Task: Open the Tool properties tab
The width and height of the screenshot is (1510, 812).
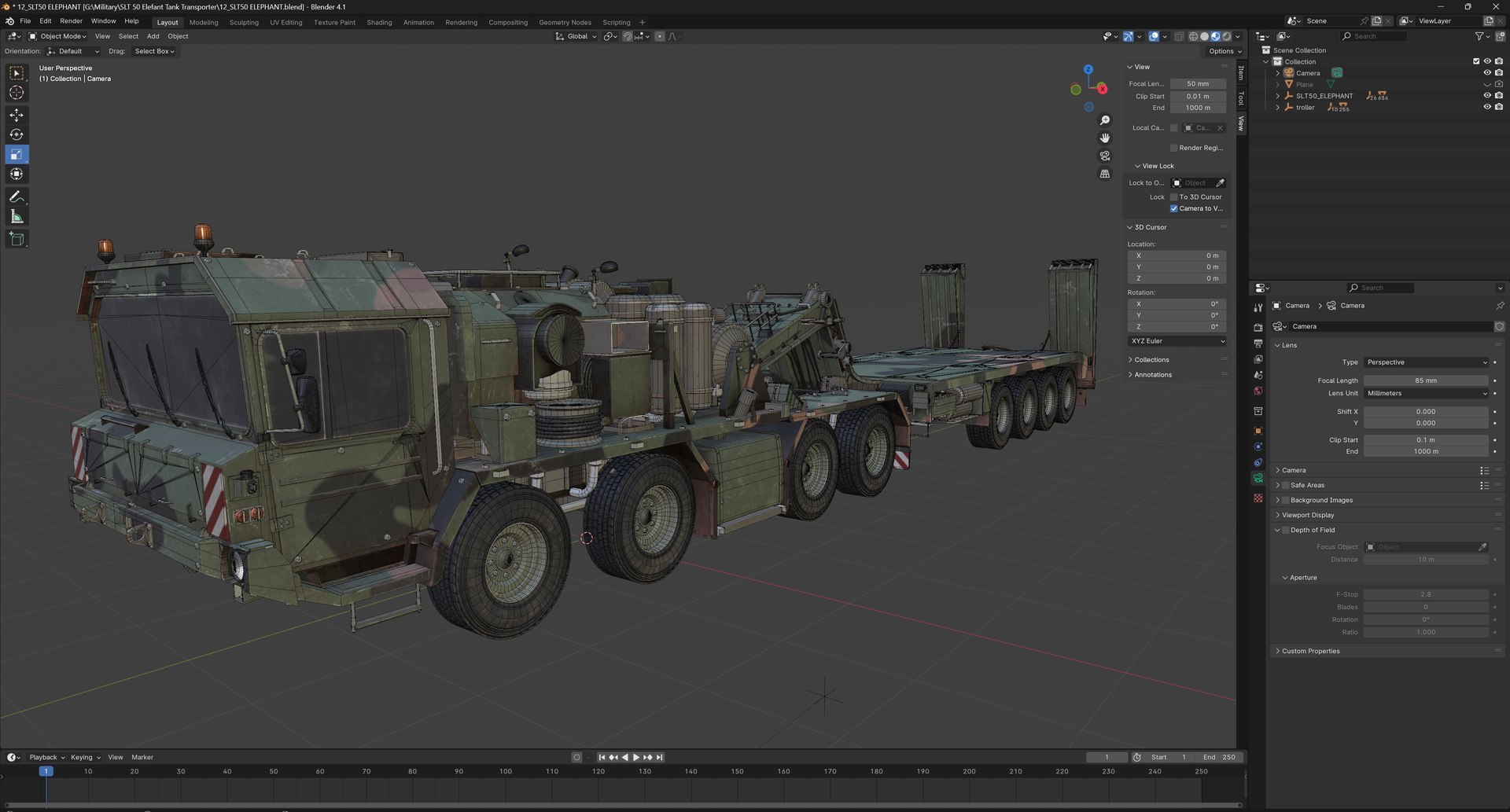Action: pos(1258,308)
